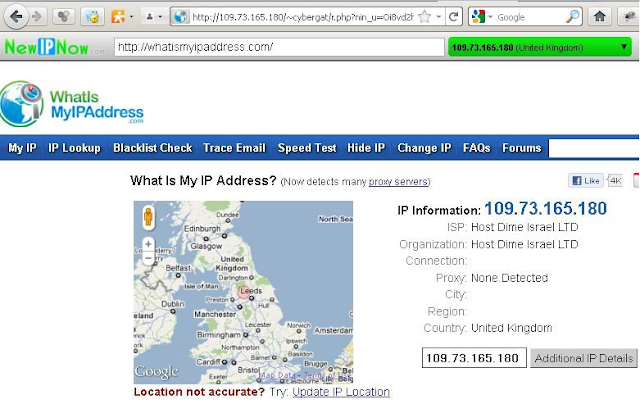Click the site globe icon in URL bar
Image resolution: width=640 pixels, height=404 pixels.
[180, 17]
